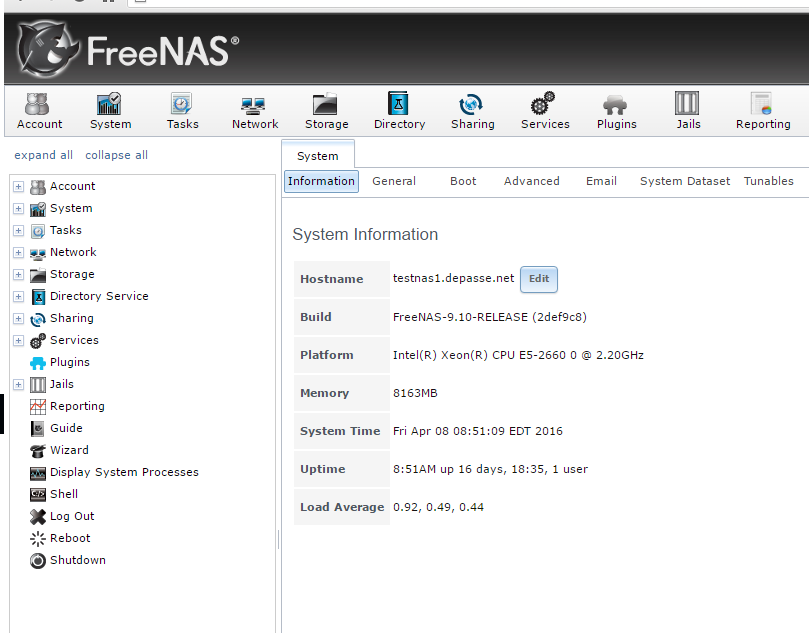Expand the Services tree node
This screenshot has height=633, width=809.
tap(19, 340)
